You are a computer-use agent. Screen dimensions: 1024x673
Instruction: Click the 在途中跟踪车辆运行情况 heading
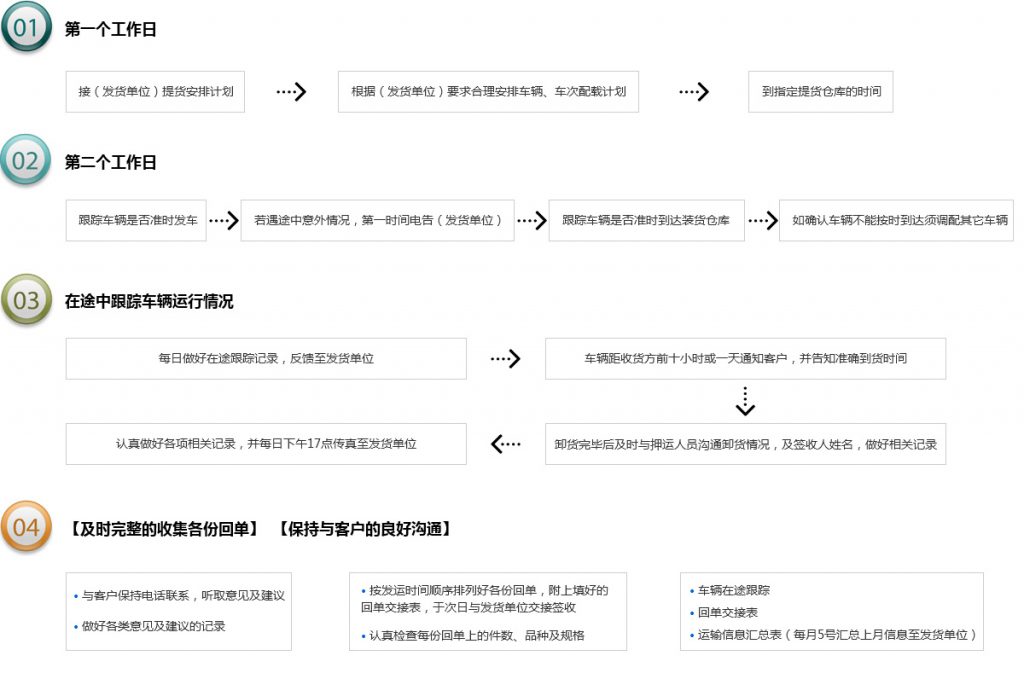149,301
